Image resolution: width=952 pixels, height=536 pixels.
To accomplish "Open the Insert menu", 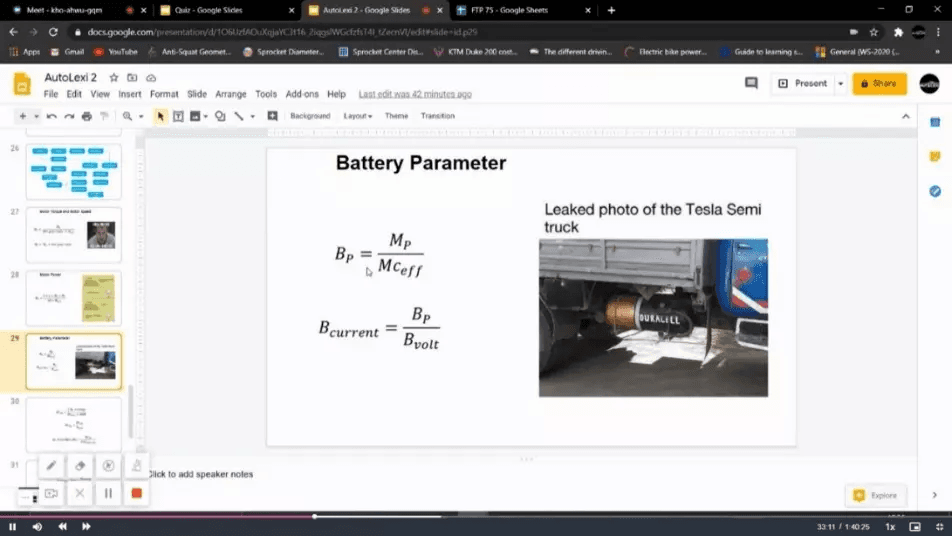I will point(129,94).
